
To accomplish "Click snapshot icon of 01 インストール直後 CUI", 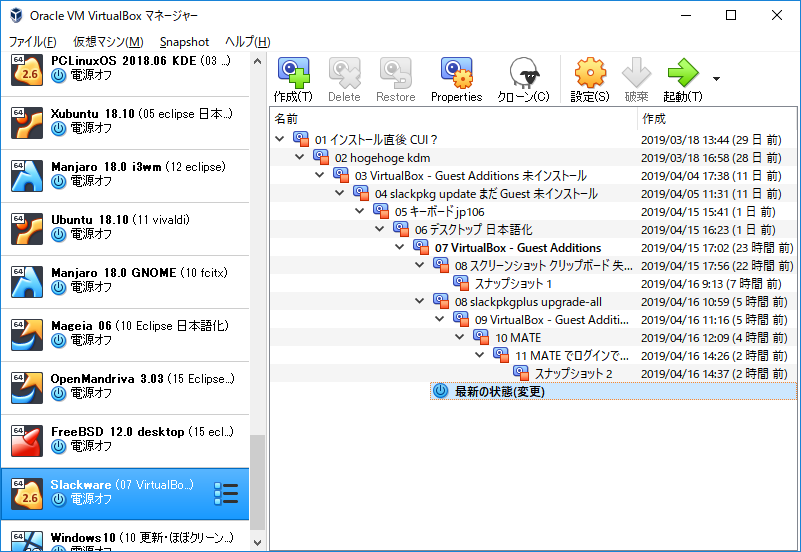I will (x=301, y=139).
